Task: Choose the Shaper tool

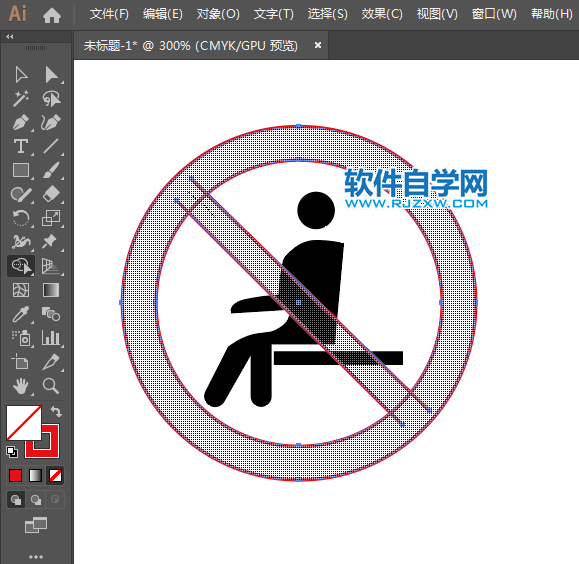Action: point(21,194)
